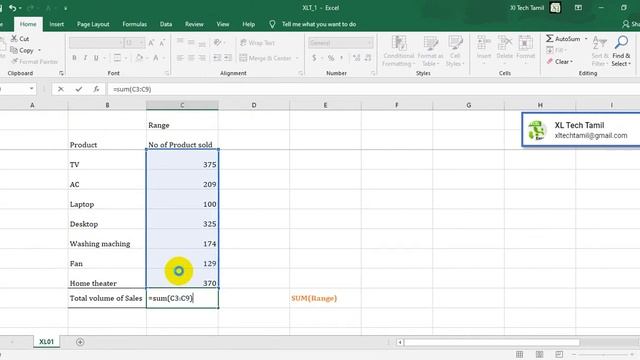The width and height of the screenshot is (640, 360).
Task: Open the Font dialog launcher
Action: 167,73
